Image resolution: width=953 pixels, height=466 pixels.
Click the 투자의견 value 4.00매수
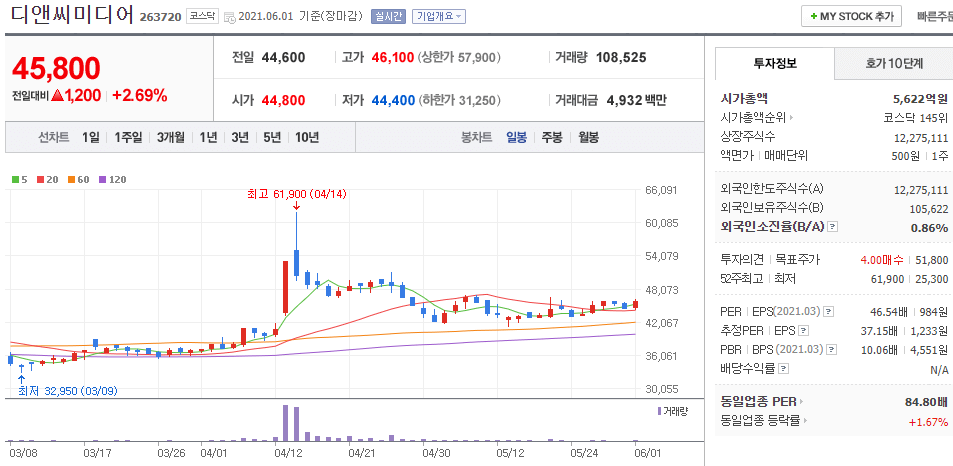point(882,260)
